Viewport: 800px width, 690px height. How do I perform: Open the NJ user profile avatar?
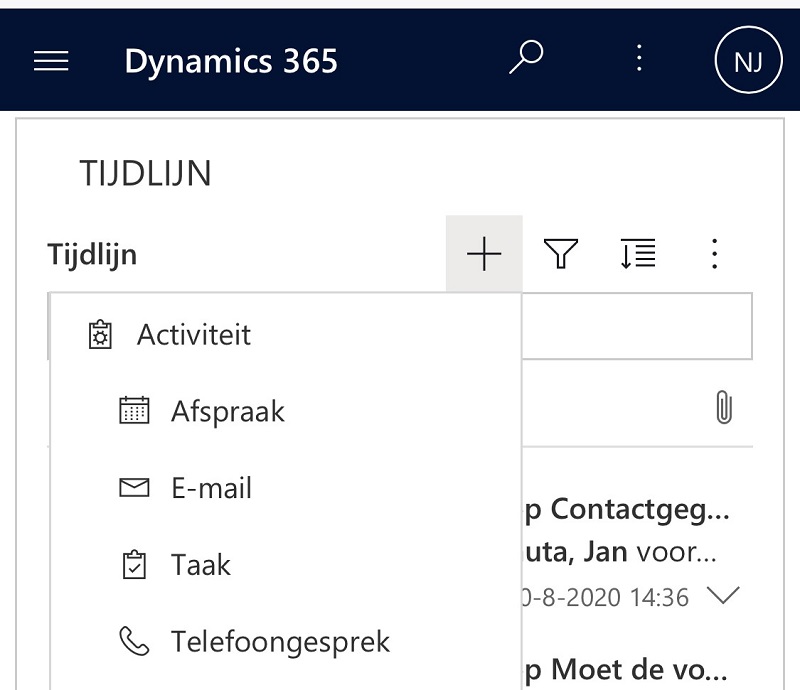[748, 61]
